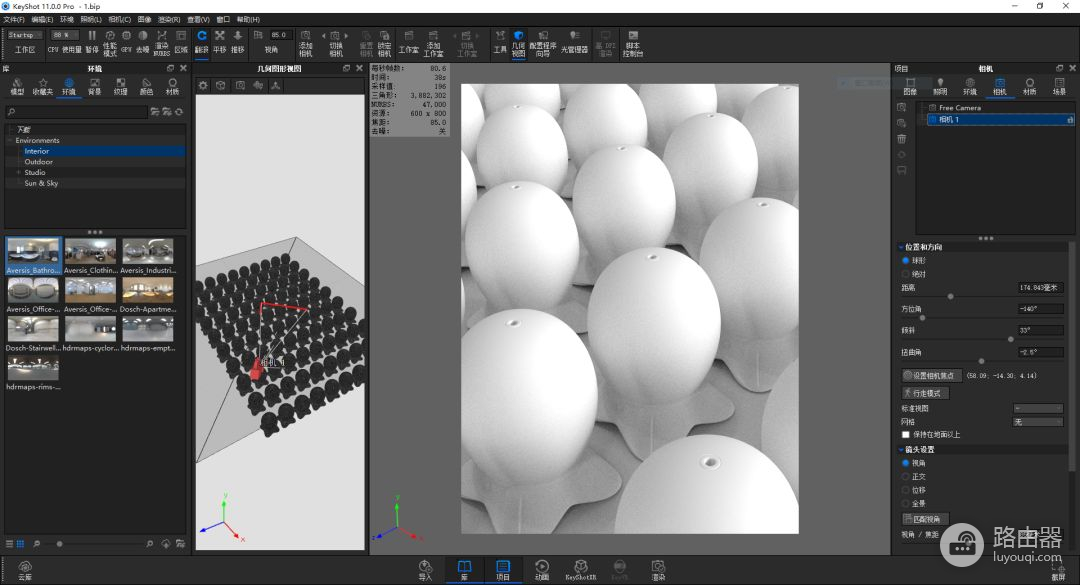This screenshot has width=1080, height=585.
Task: Click the 设置相机焦点 button
Action: click(931, 376)
